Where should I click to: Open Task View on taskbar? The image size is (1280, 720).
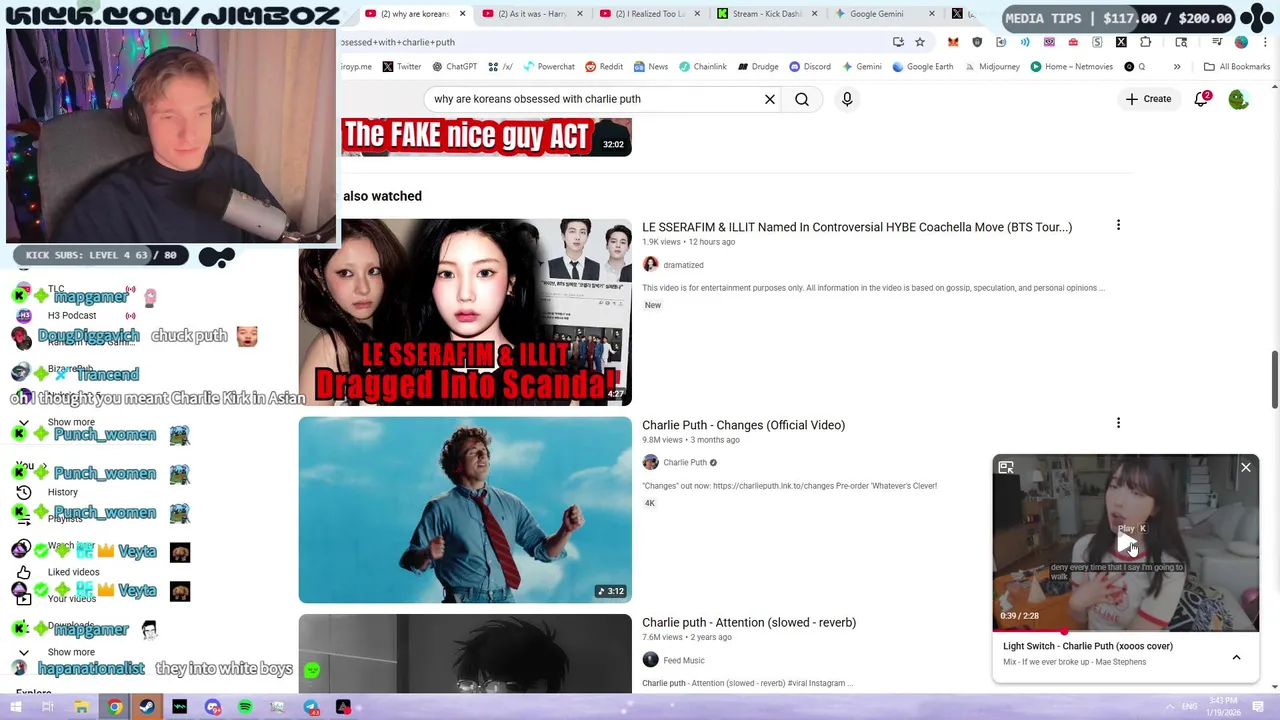click(x=47, y=707)
